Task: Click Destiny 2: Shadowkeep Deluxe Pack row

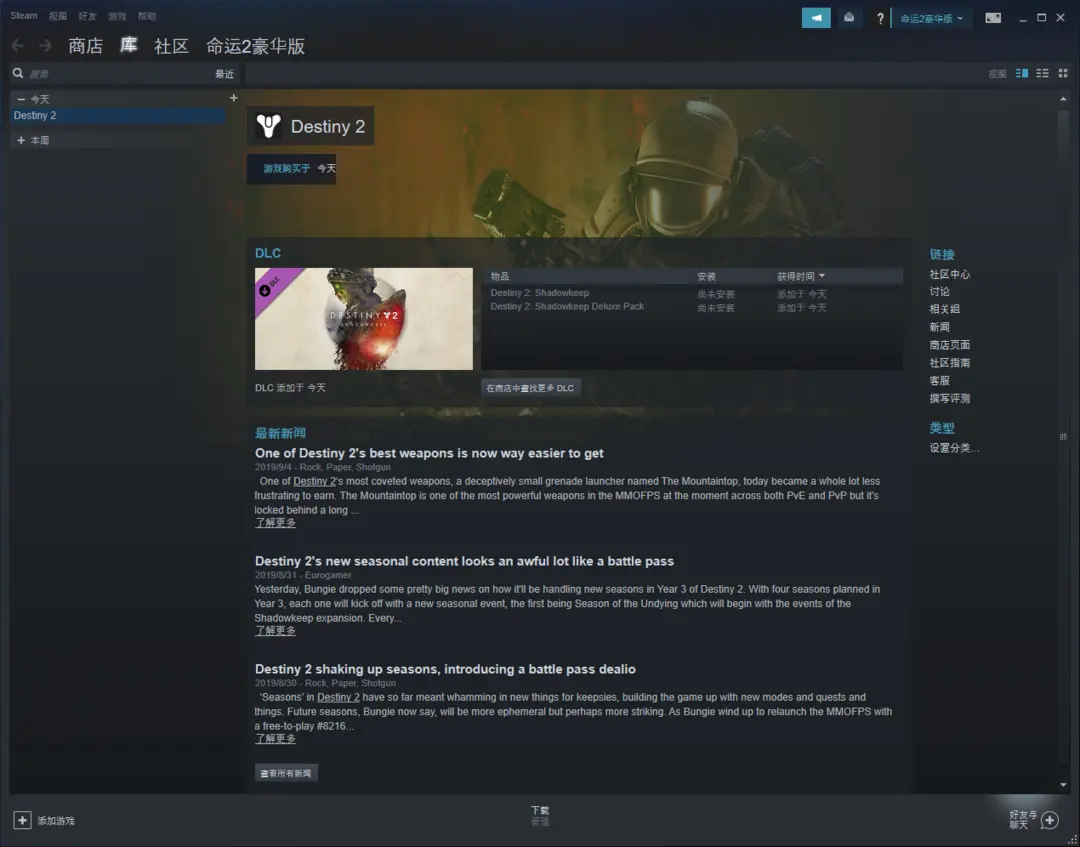Action: (692, 307)
